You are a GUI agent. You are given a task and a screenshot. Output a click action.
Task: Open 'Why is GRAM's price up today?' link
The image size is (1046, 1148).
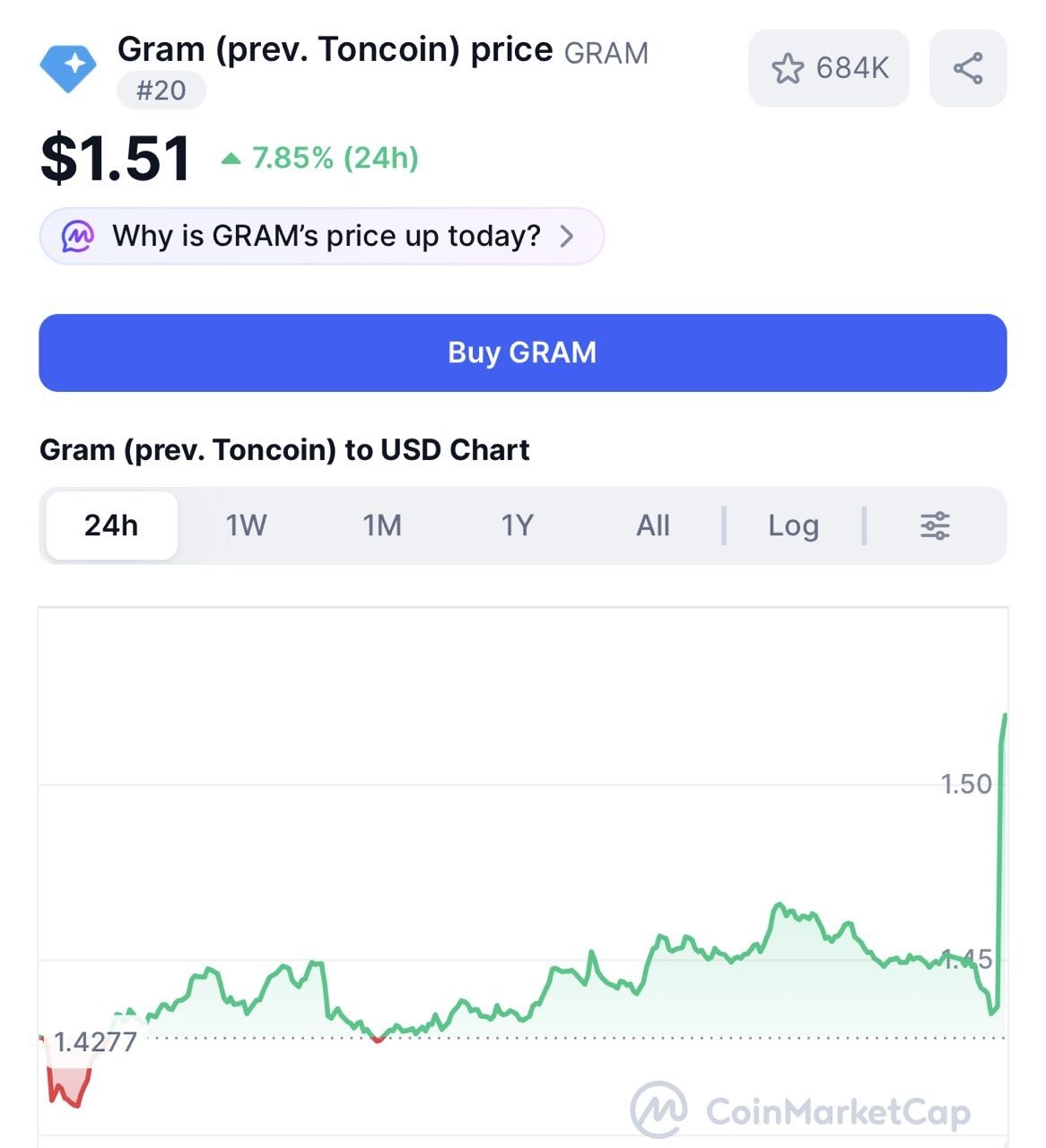point(322,236)
